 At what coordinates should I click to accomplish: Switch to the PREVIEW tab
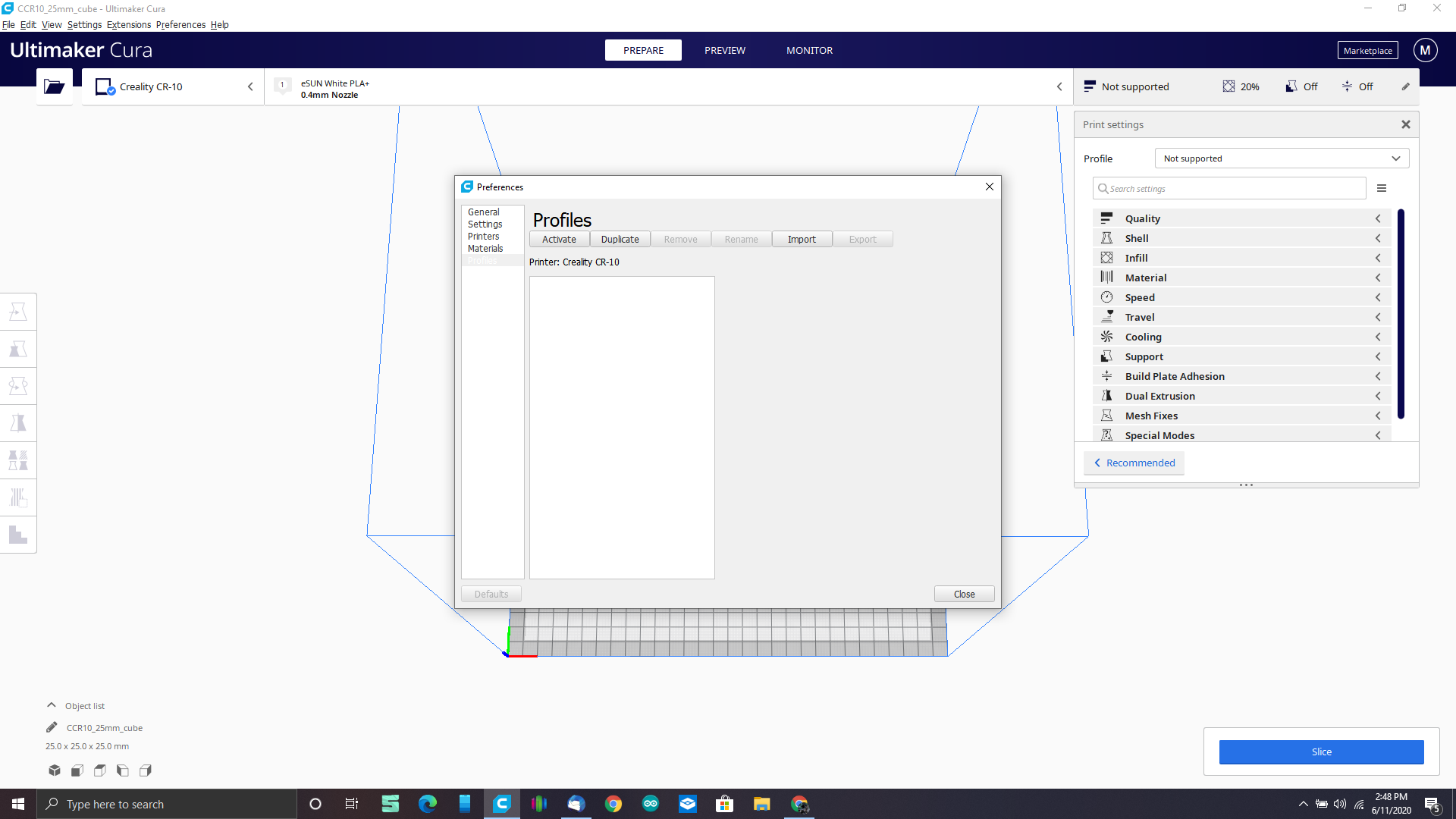tap(724, 50)
